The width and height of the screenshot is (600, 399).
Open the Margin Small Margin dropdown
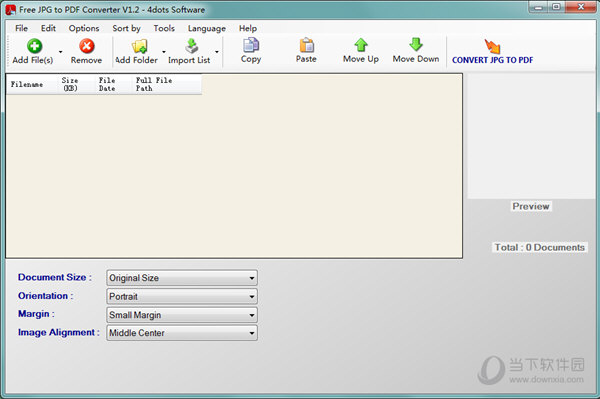click(x=182, y=315)
